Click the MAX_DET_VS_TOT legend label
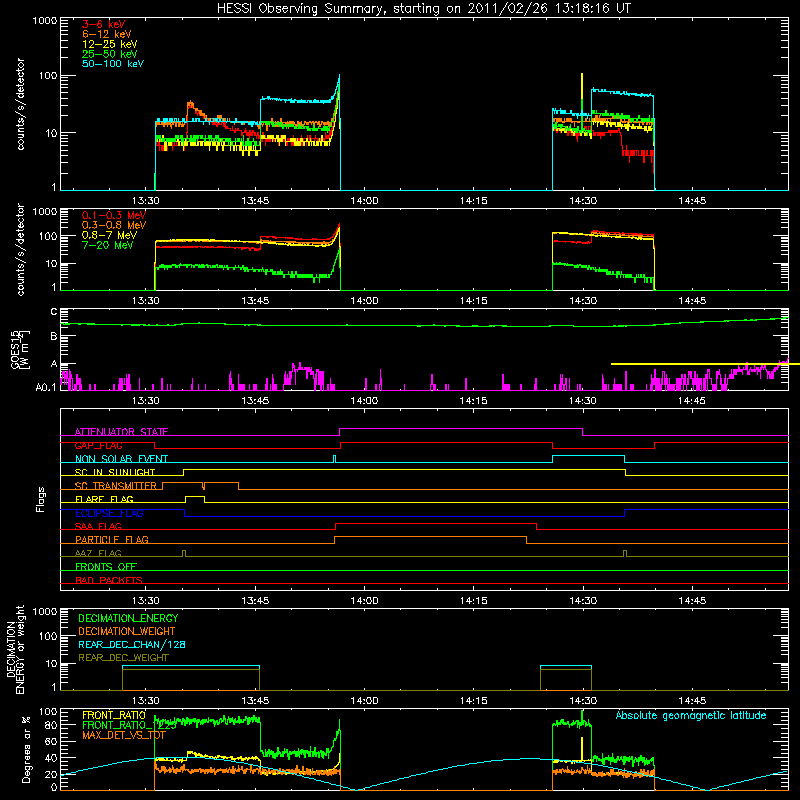Viewport: 800px width, 800px height. [124, 735]
